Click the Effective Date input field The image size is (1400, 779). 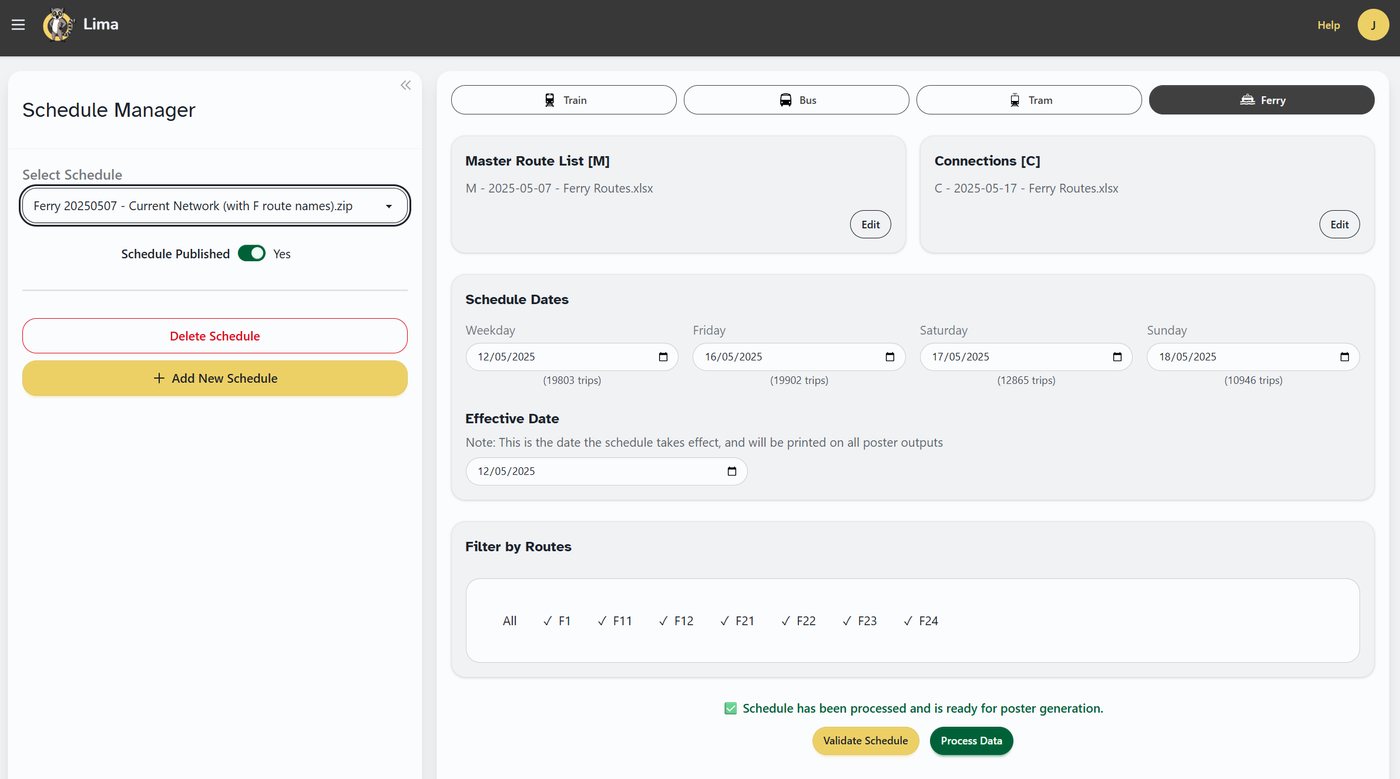[606, 471]
